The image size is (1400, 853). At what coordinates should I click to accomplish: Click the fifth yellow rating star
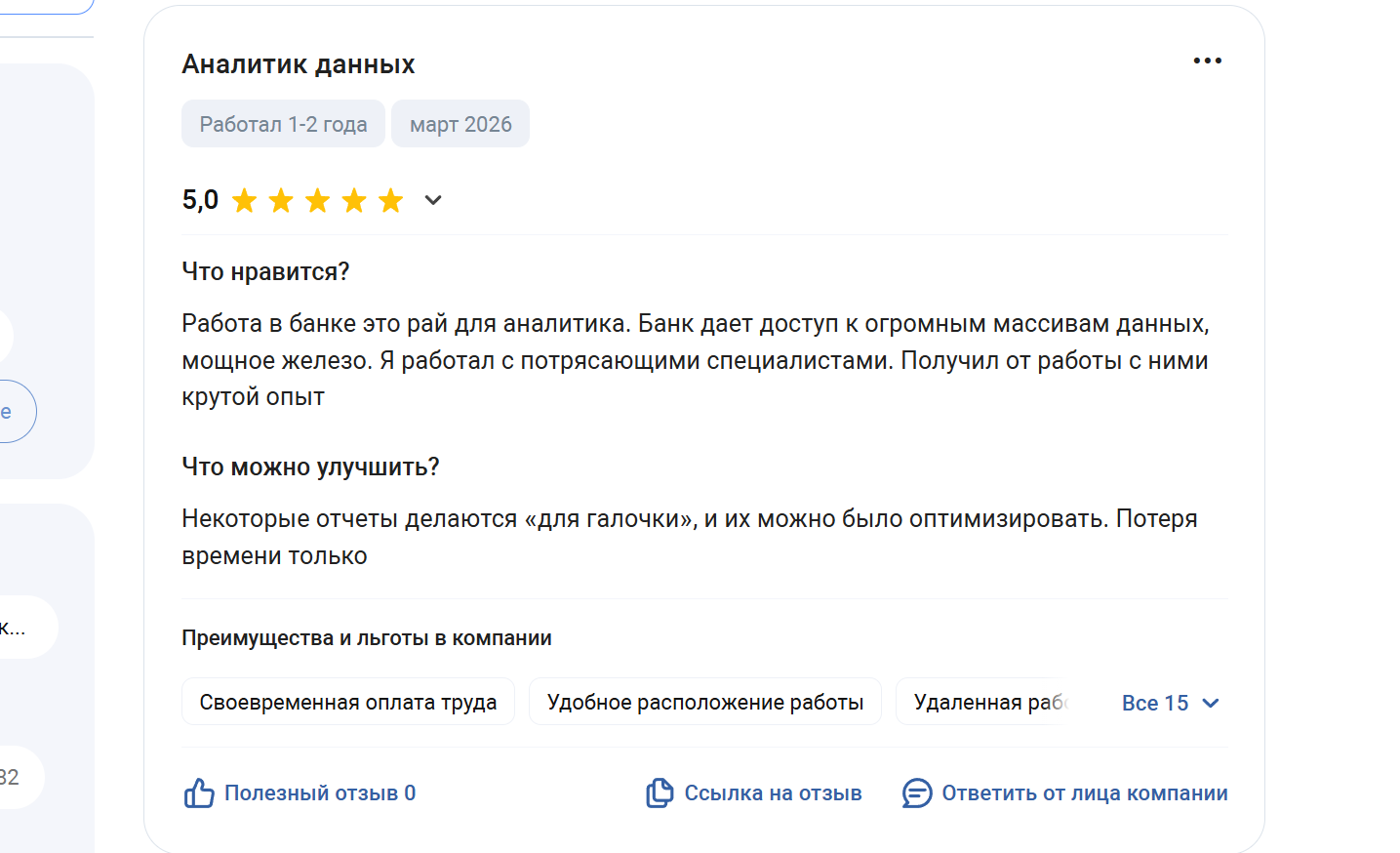click(391, 201)
